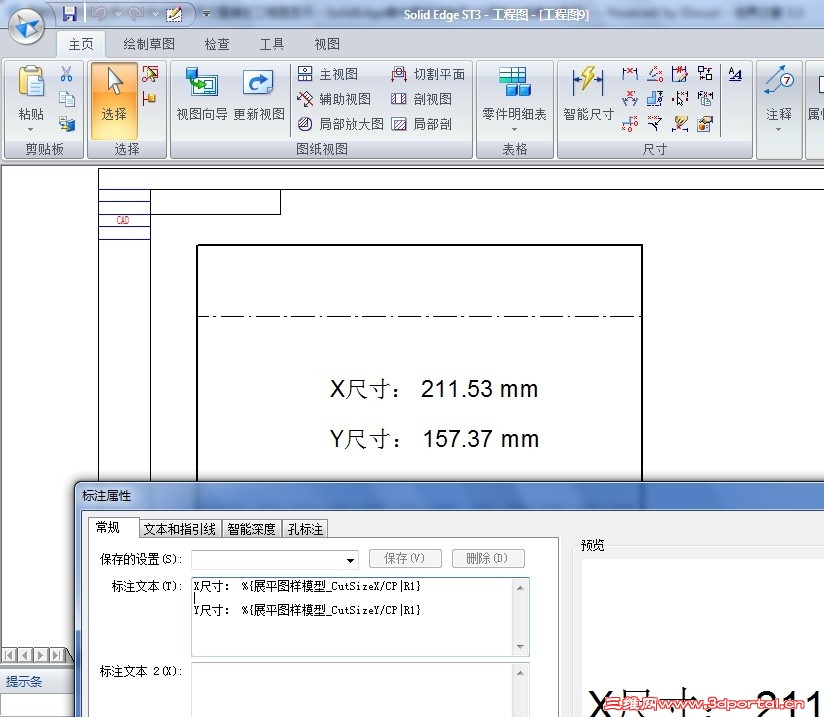Select the X尺寸 211.53 mm callout text
824x717 pixels.
click(434, 390)
